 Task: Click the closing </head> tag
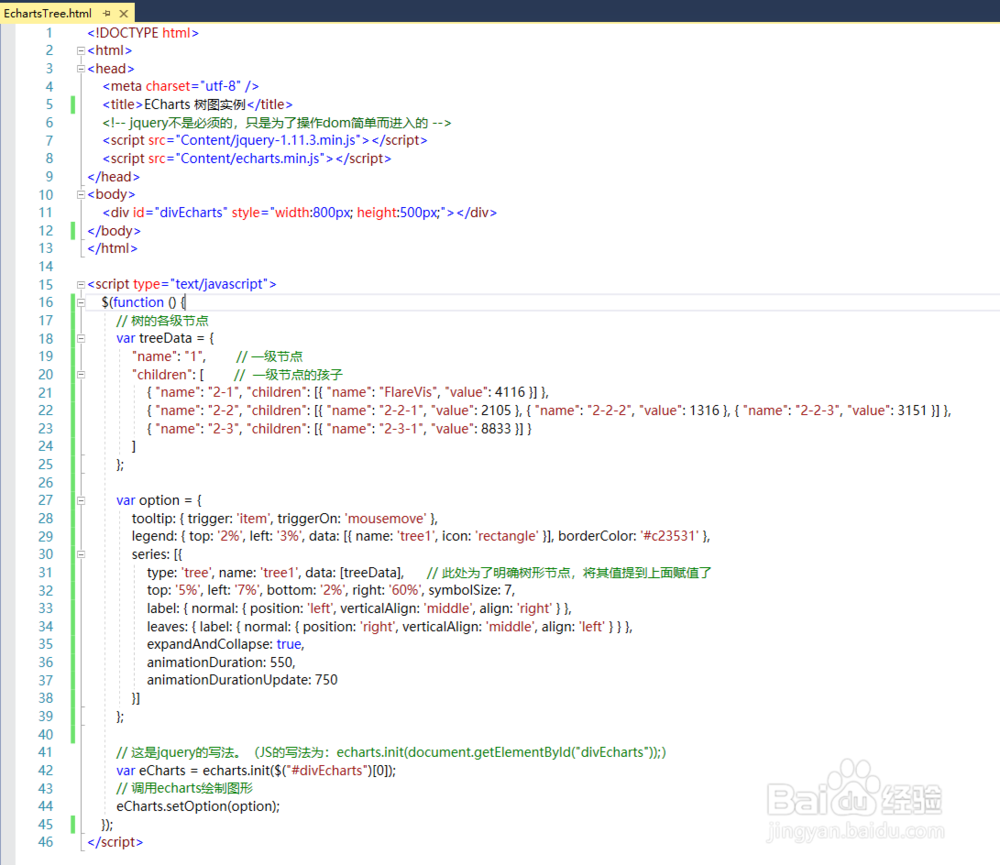[114, 177]
